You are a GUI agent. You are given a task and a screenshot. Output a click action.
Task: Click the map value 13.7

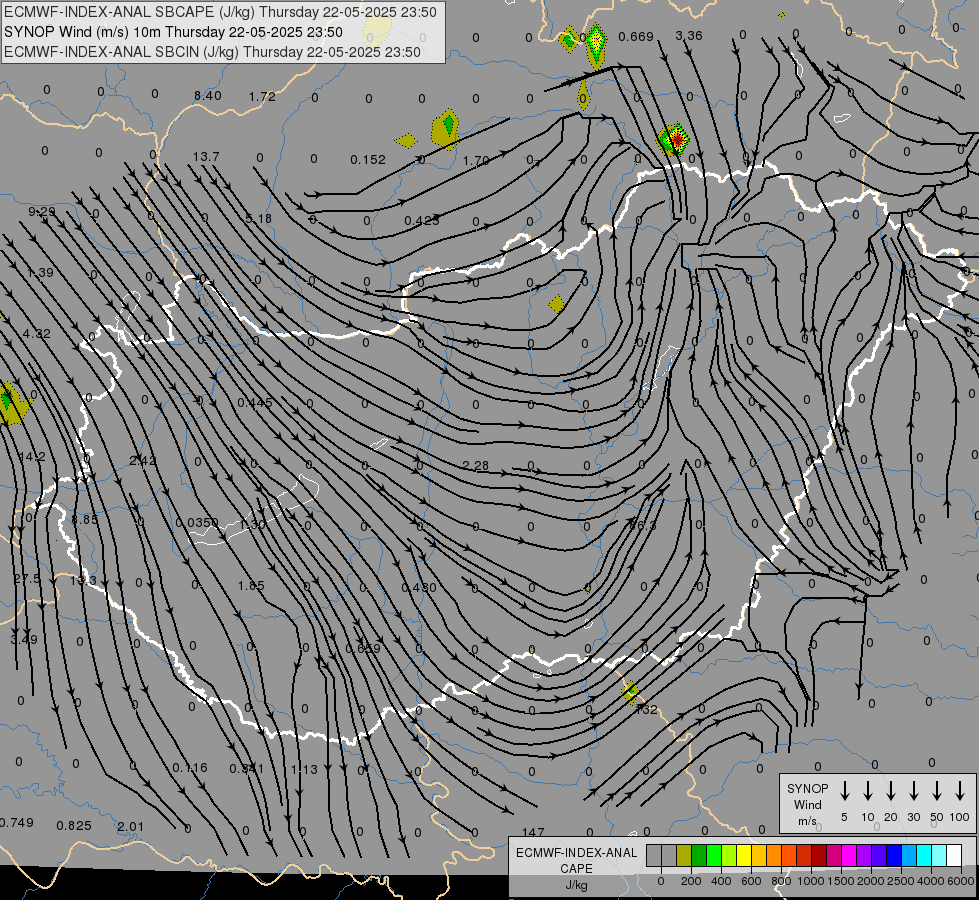(206, 157)
